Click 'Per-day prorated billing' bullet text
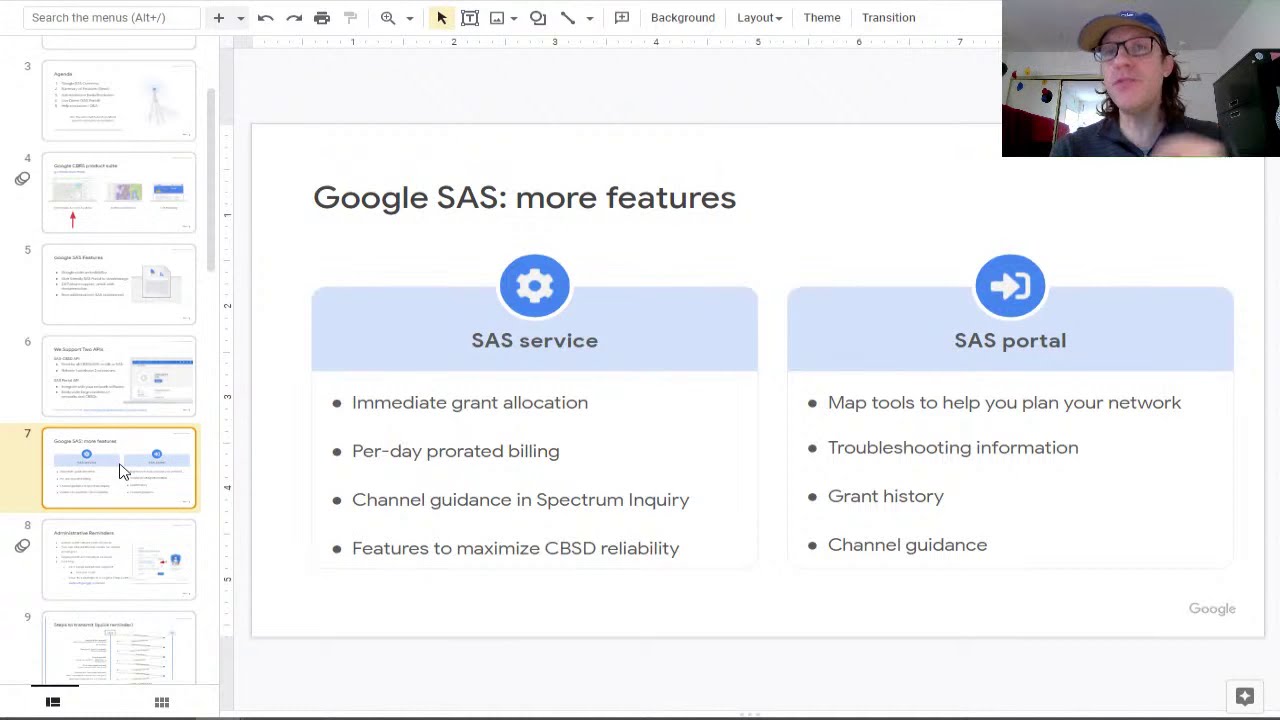The image size is (1280, 720). click(456, 451)
